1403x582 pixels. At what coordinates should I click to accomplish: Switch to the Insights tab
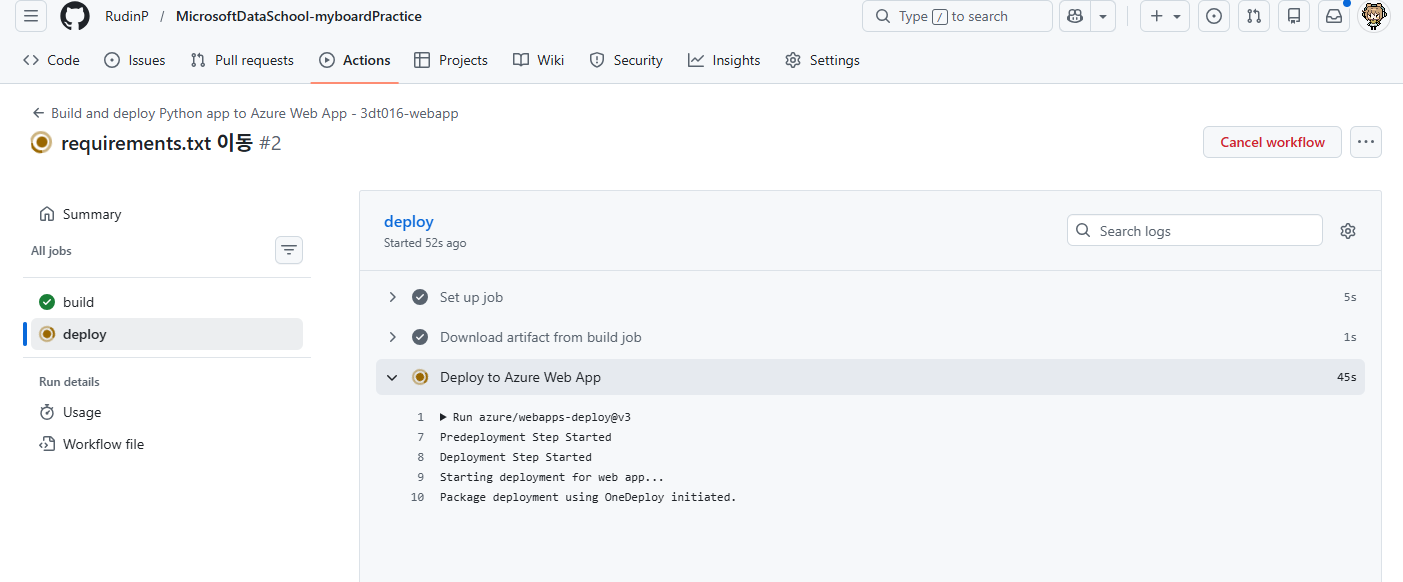click(724, 60)
